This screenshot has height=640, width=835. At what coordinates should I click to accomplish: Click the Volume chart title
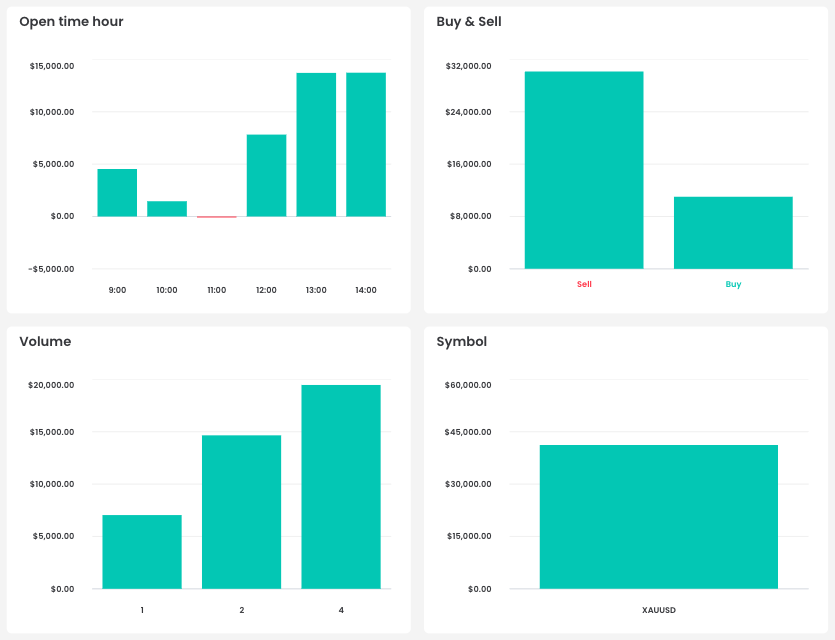coord(45,341)
